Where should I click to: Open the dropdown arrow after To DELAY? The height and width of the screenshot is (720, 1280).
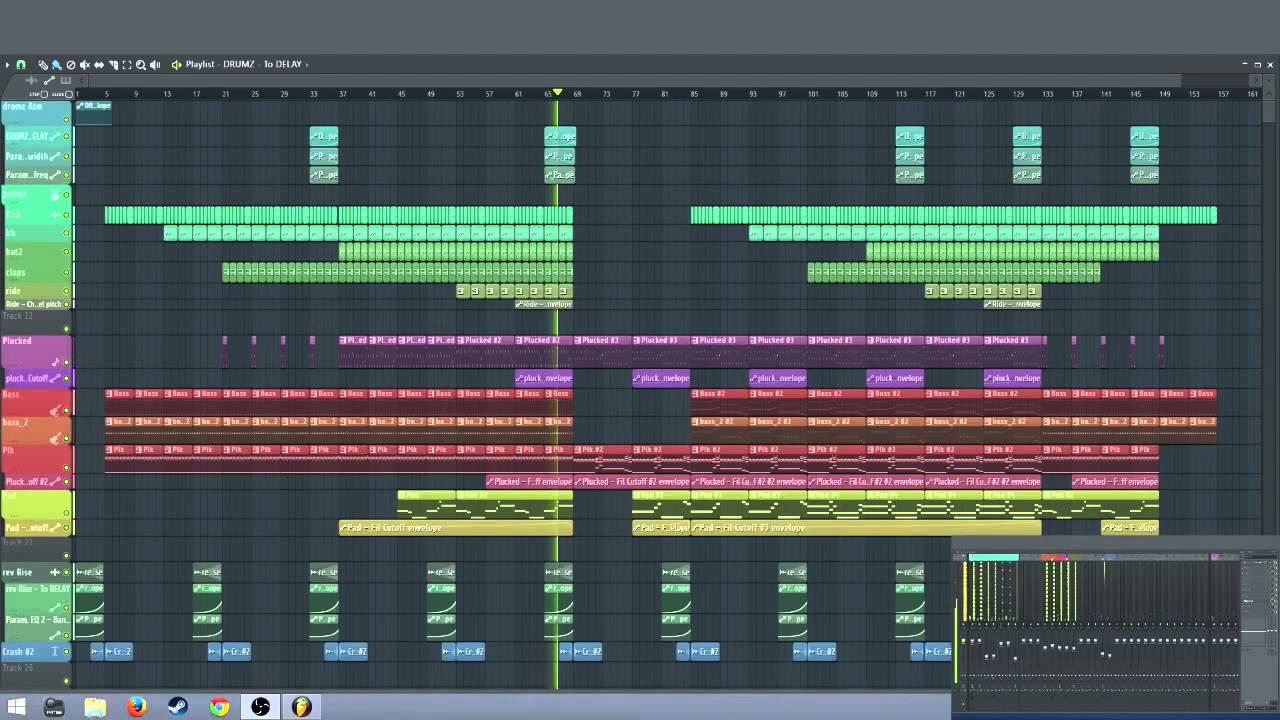click(306, 65)
